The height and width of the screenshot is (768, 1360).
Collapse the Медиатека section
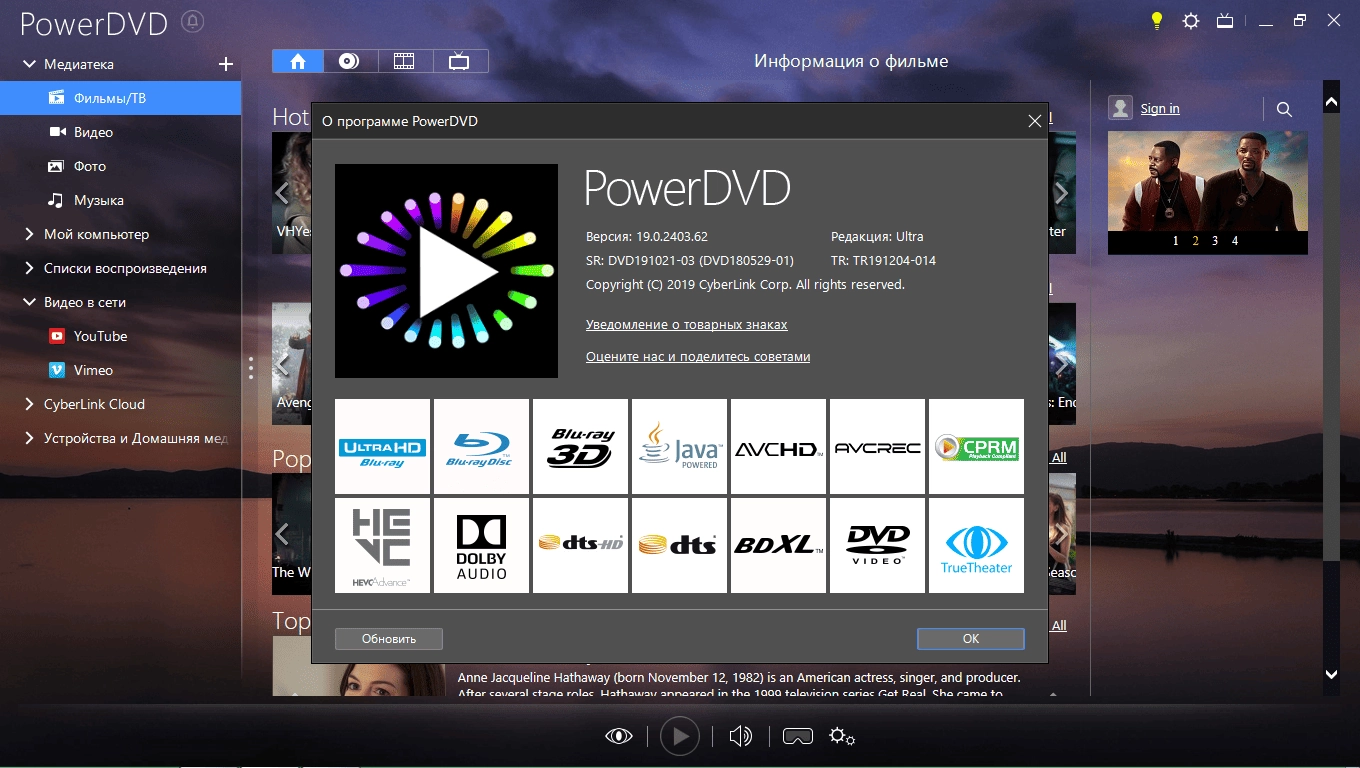(29, 64)
